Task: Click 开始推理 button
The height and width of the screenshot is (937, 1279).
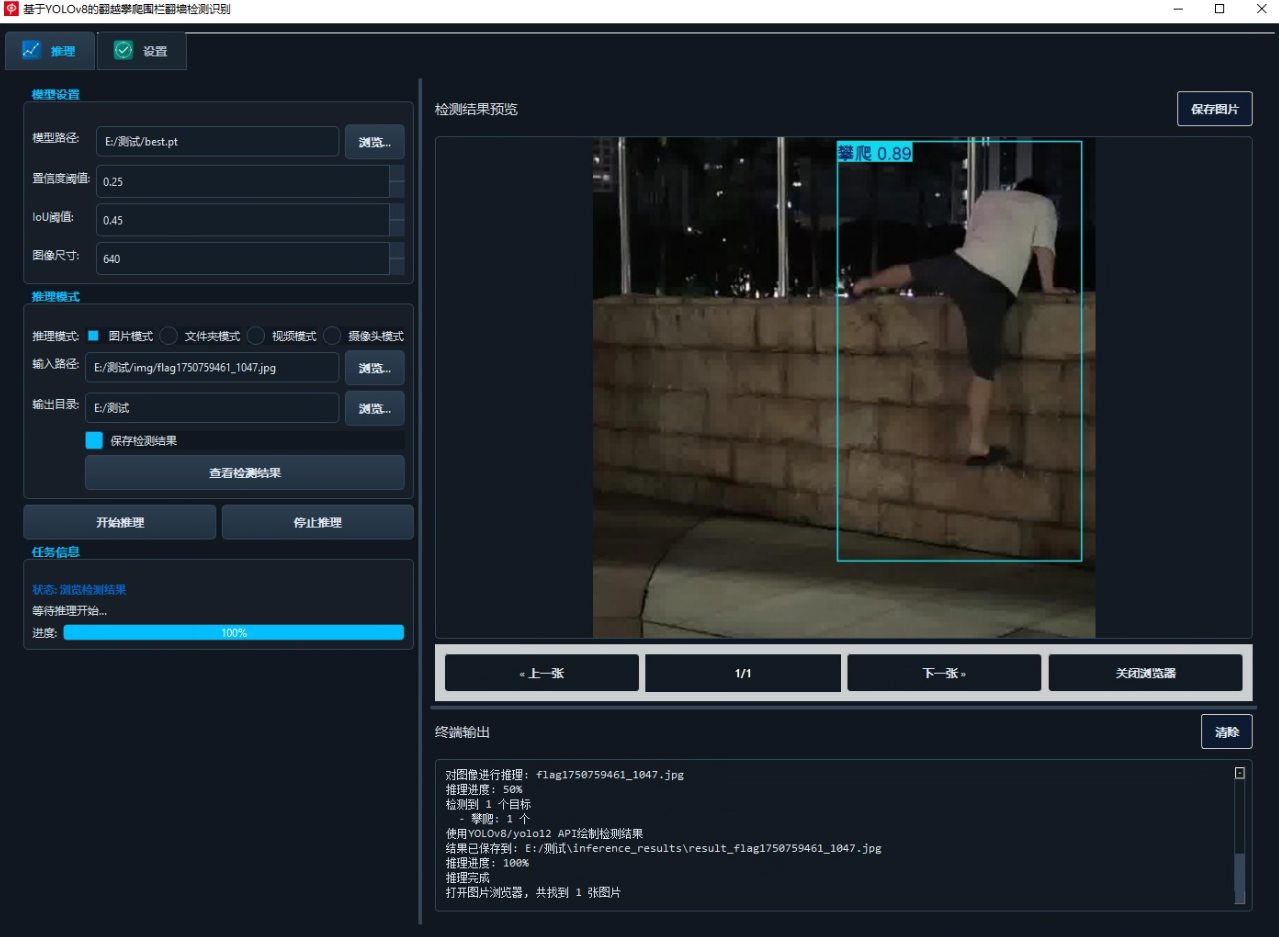Action: tap(120, 522)
